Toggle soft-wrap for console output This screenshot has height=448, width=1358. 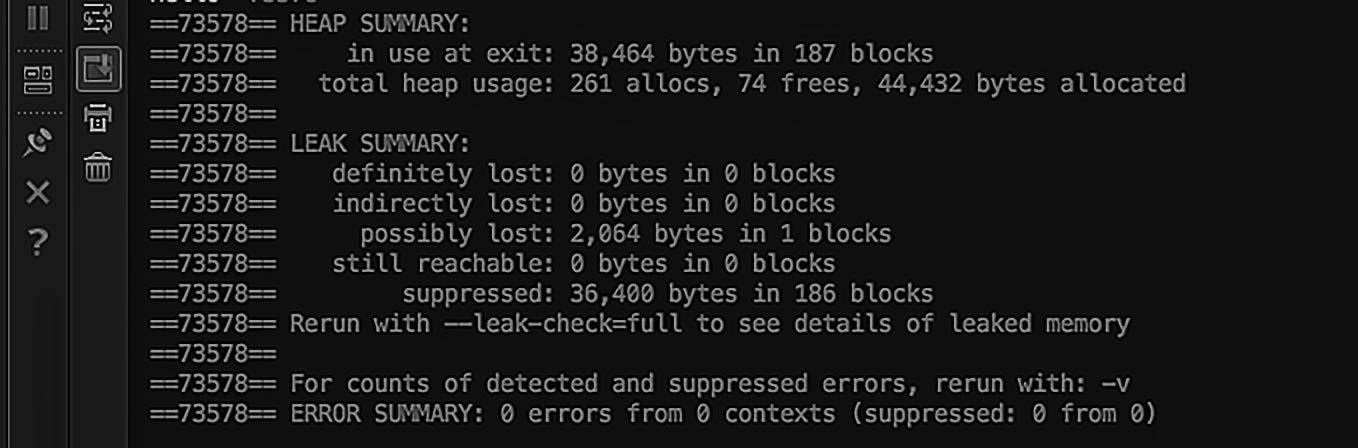[x=98, y=17]
